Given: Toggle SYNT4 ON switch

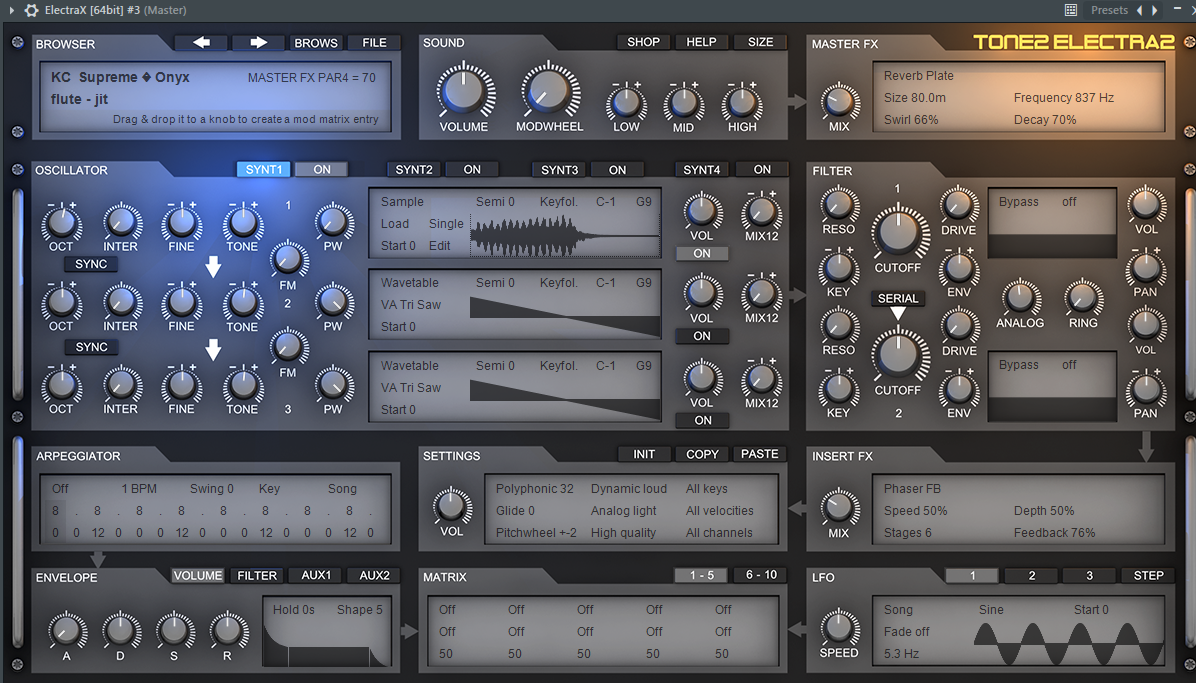Looking at the screenshot, I should (x=762, y=169).
